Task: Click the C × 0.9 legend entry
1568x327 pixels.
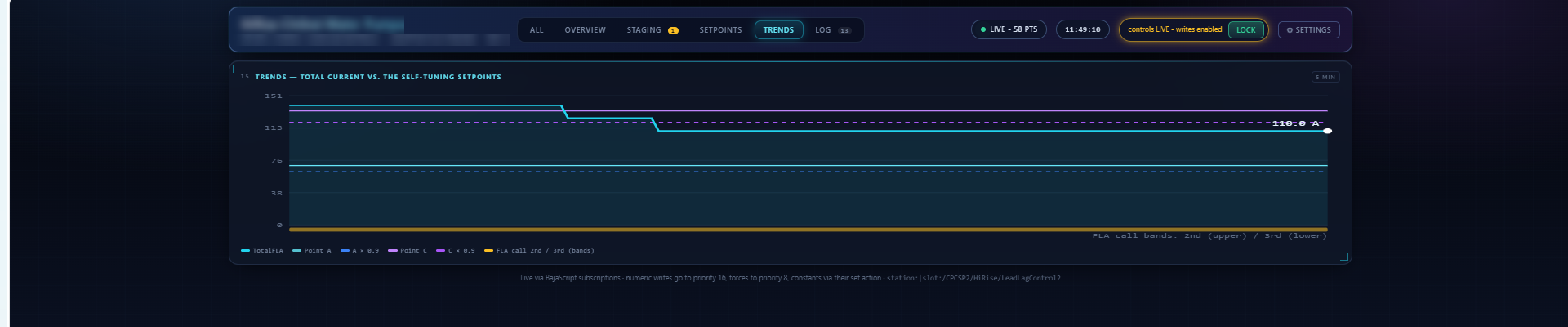Action: (x=456, y=251)
